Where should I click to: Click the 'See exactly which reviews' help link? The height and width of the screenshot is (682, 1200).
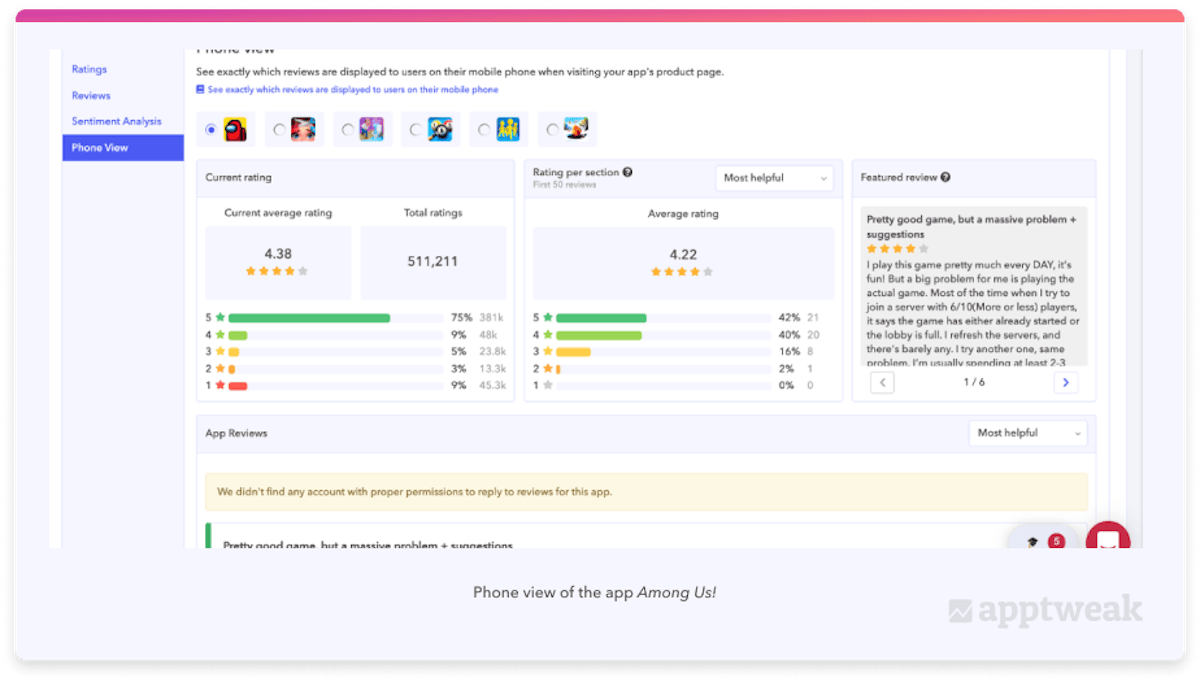(352, 90)
